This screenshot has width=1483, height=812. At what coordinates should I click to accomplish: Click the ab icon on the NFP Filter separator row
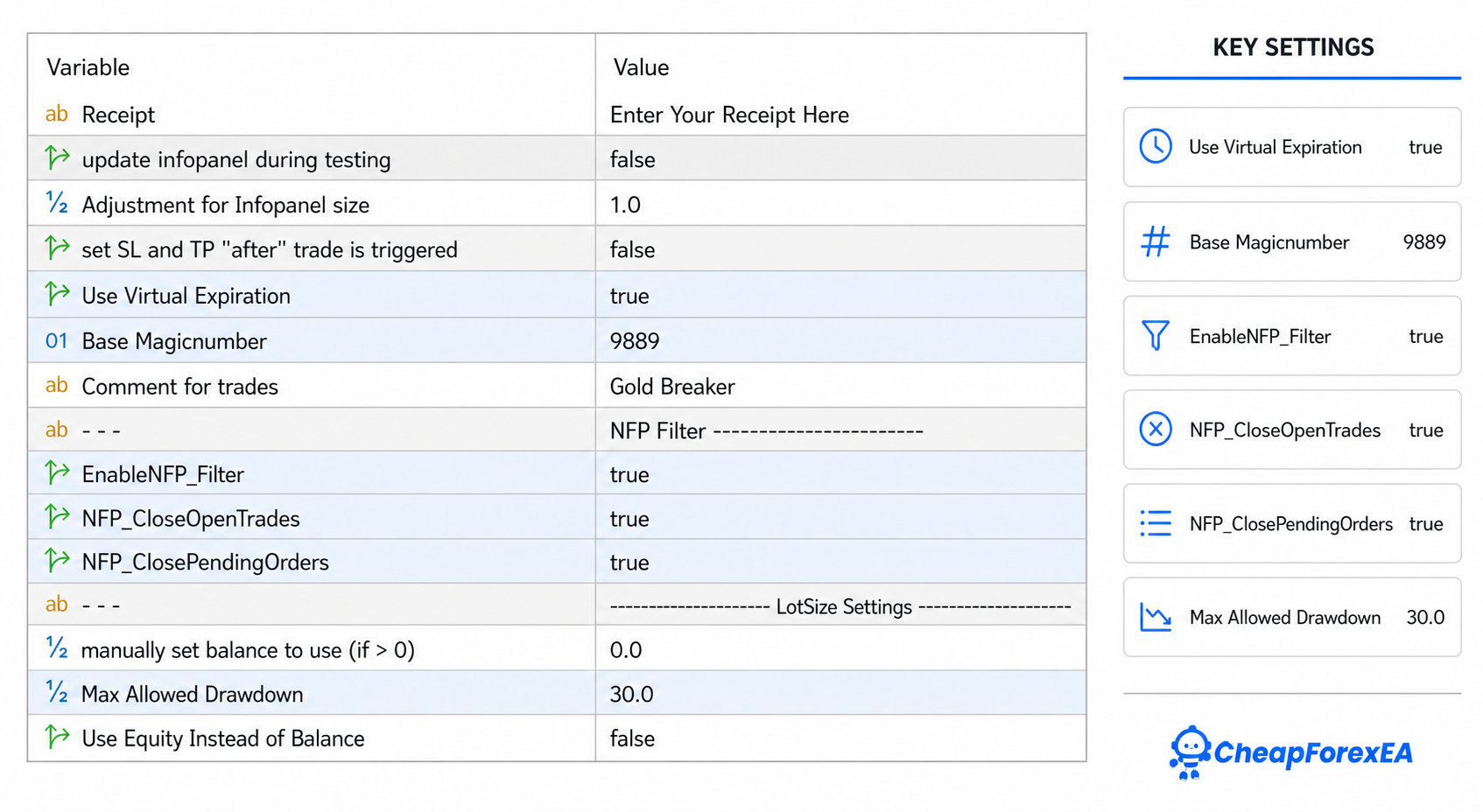coord(57,430)
